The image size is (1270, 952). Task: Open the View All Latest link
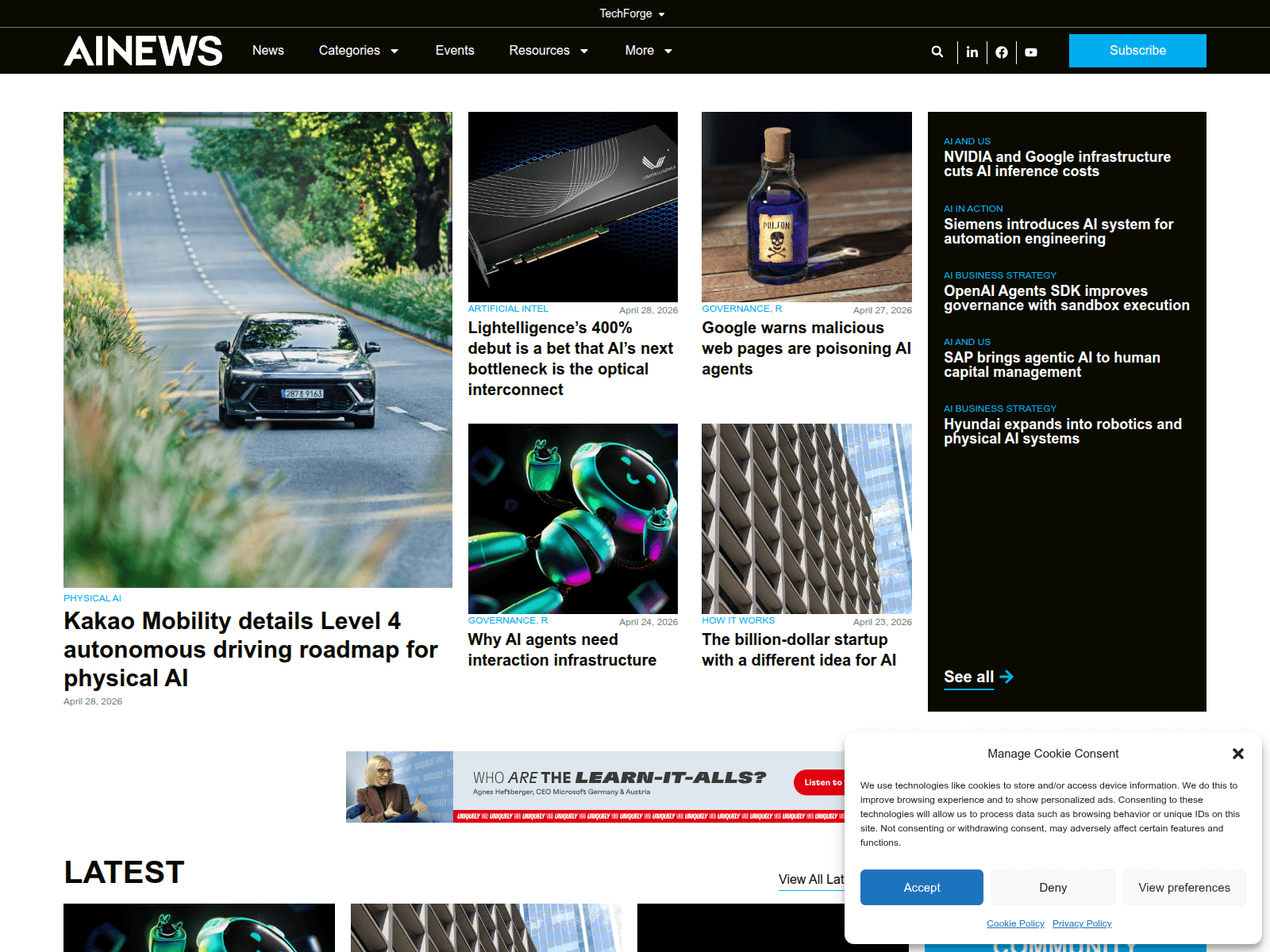pyautogui.click(x=811, y=879)
